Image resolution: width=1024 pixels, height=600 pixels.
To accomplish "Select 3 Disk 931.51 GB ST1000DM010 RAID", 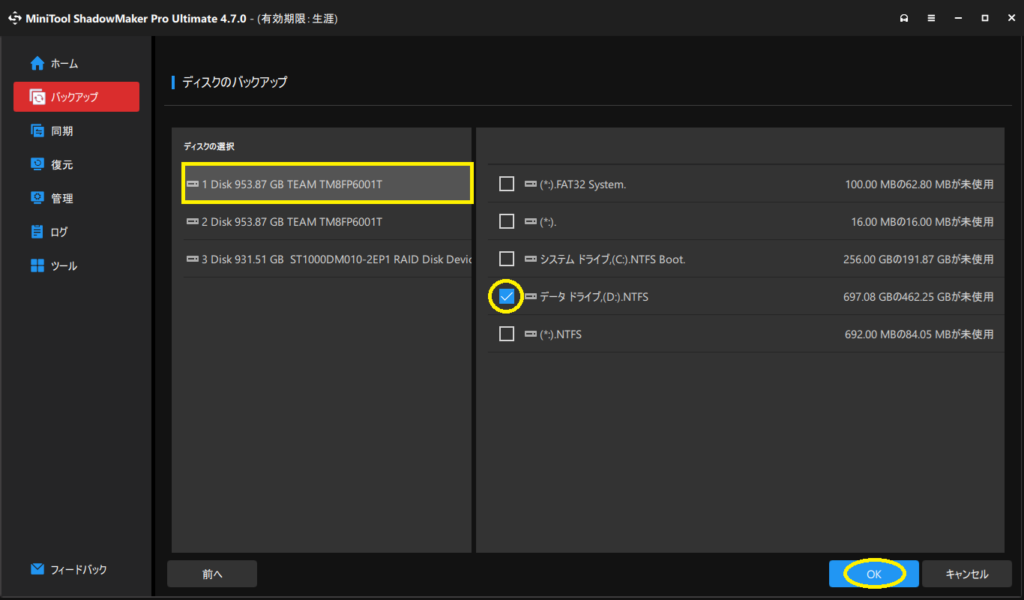I will click(327, 259).
